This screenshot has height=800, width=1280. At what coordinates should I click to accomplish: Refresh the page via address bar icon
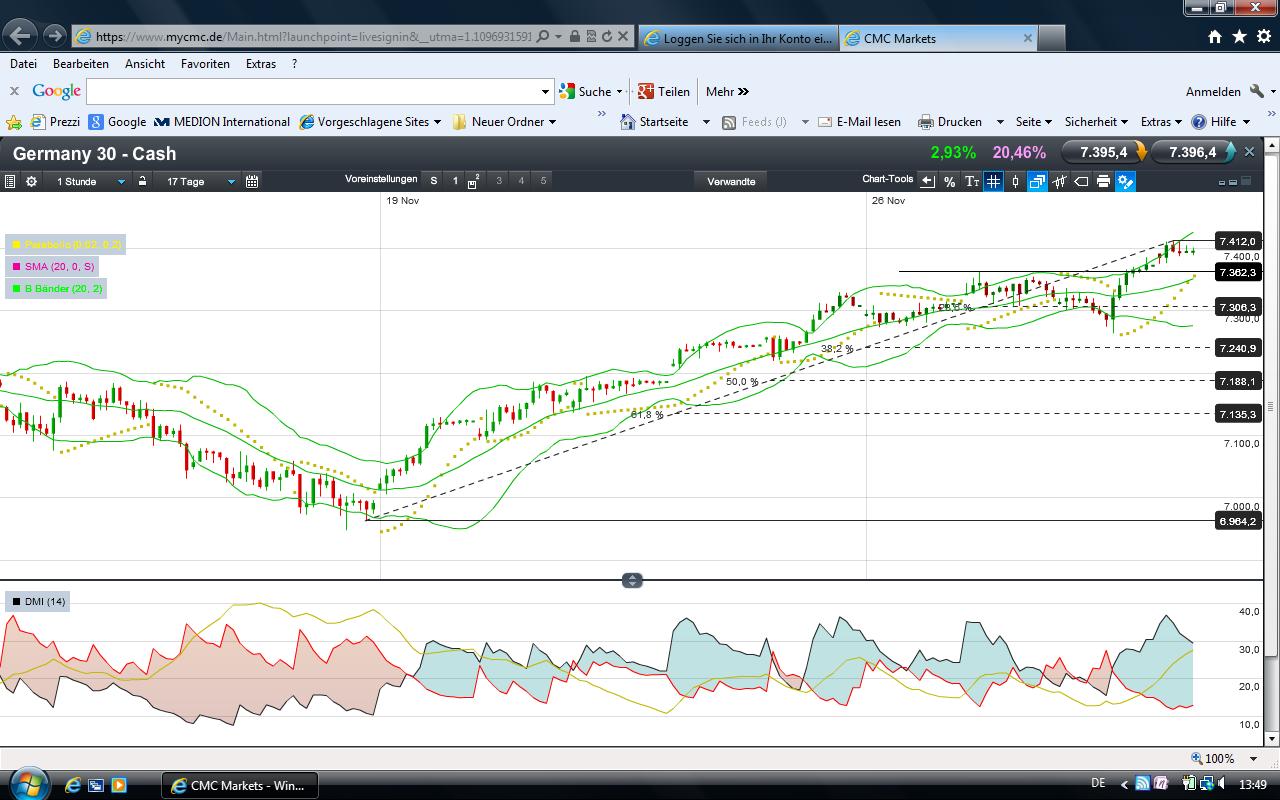[x=607, y=36]
